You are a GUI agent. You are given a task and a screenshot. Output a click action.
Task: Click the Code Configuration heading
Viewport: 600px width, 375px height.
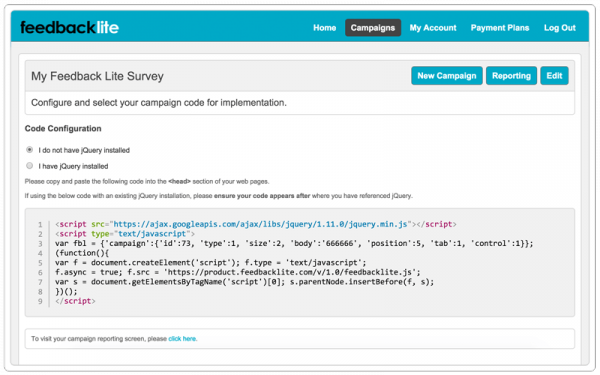pos(63,129)
